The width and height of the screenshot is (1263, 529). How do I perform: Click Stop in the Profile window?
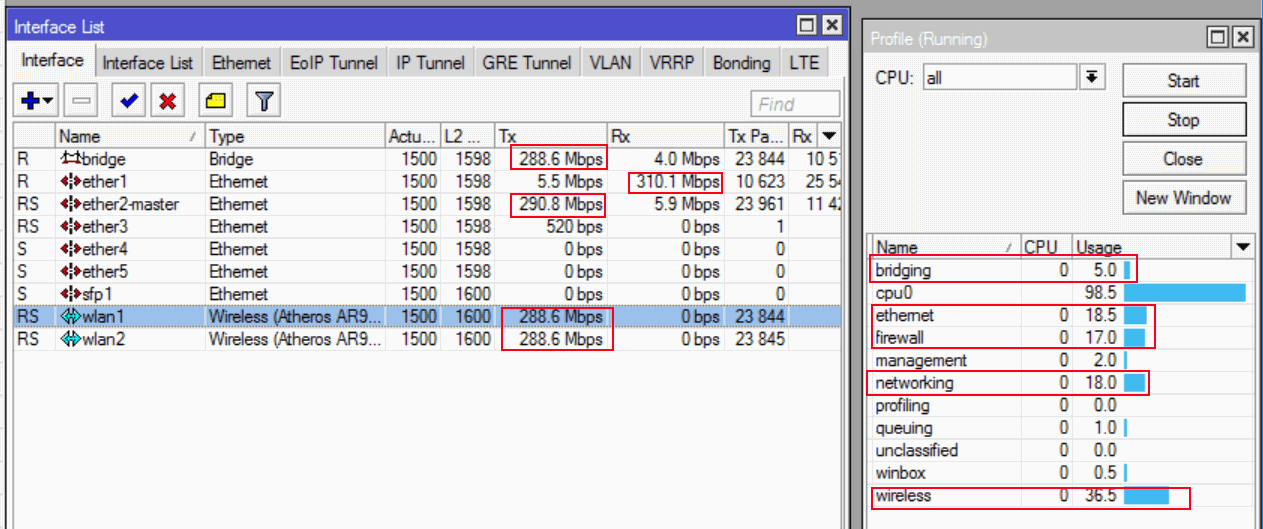pyautogui.click(x=1184, y=120)
